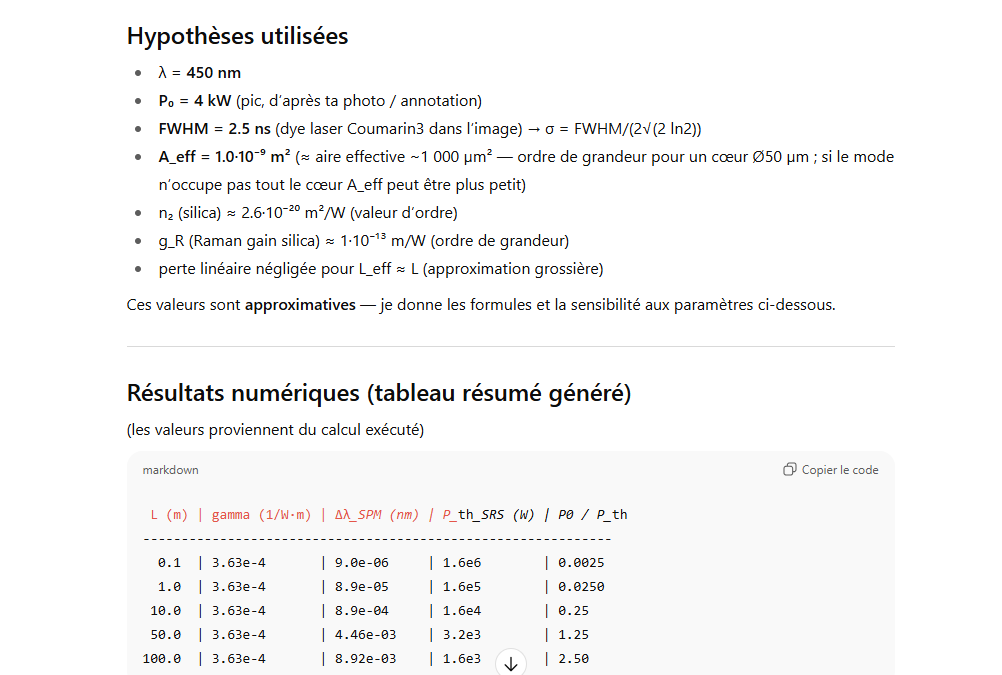Click the Résultats numériques heading

[x=378, y=393]
